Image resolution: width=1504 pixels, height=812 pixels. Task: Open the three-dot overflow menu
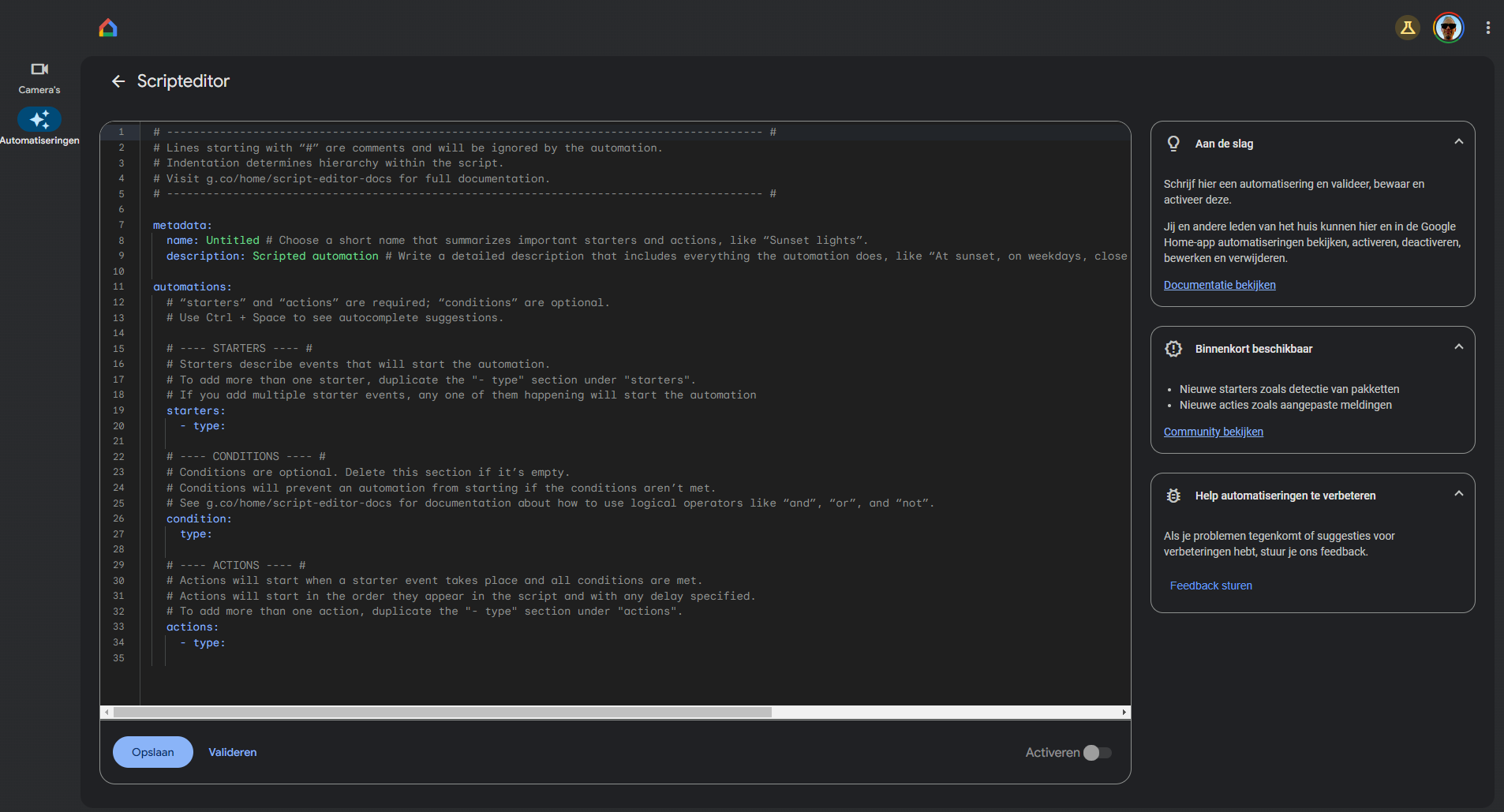click(1487, 28)
